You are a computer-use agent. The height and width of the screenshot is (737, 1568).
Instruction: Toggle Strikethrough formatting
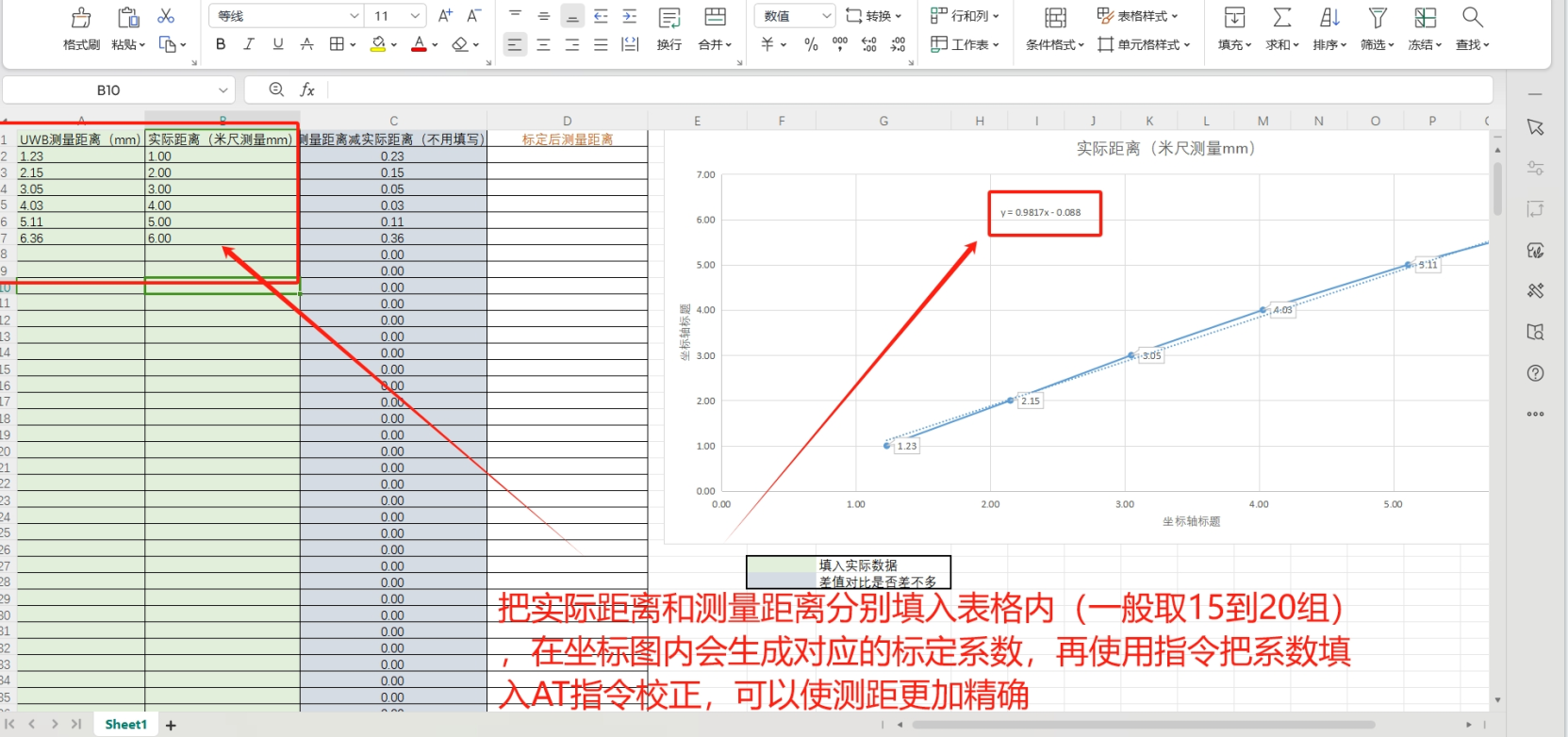[x=306, y=44]
